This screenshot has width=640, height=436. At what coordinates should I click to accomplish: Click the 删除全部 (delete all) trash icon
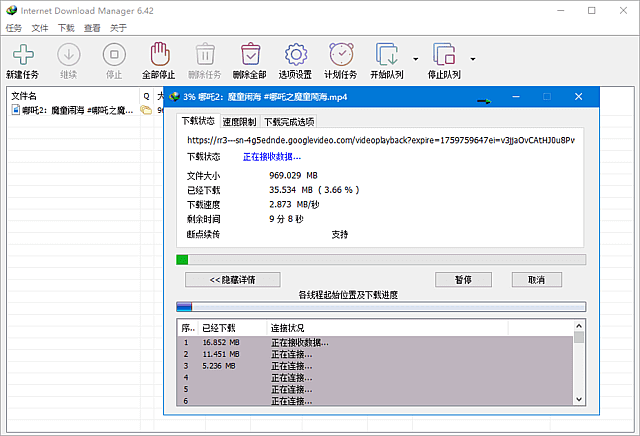coord(249,55)
